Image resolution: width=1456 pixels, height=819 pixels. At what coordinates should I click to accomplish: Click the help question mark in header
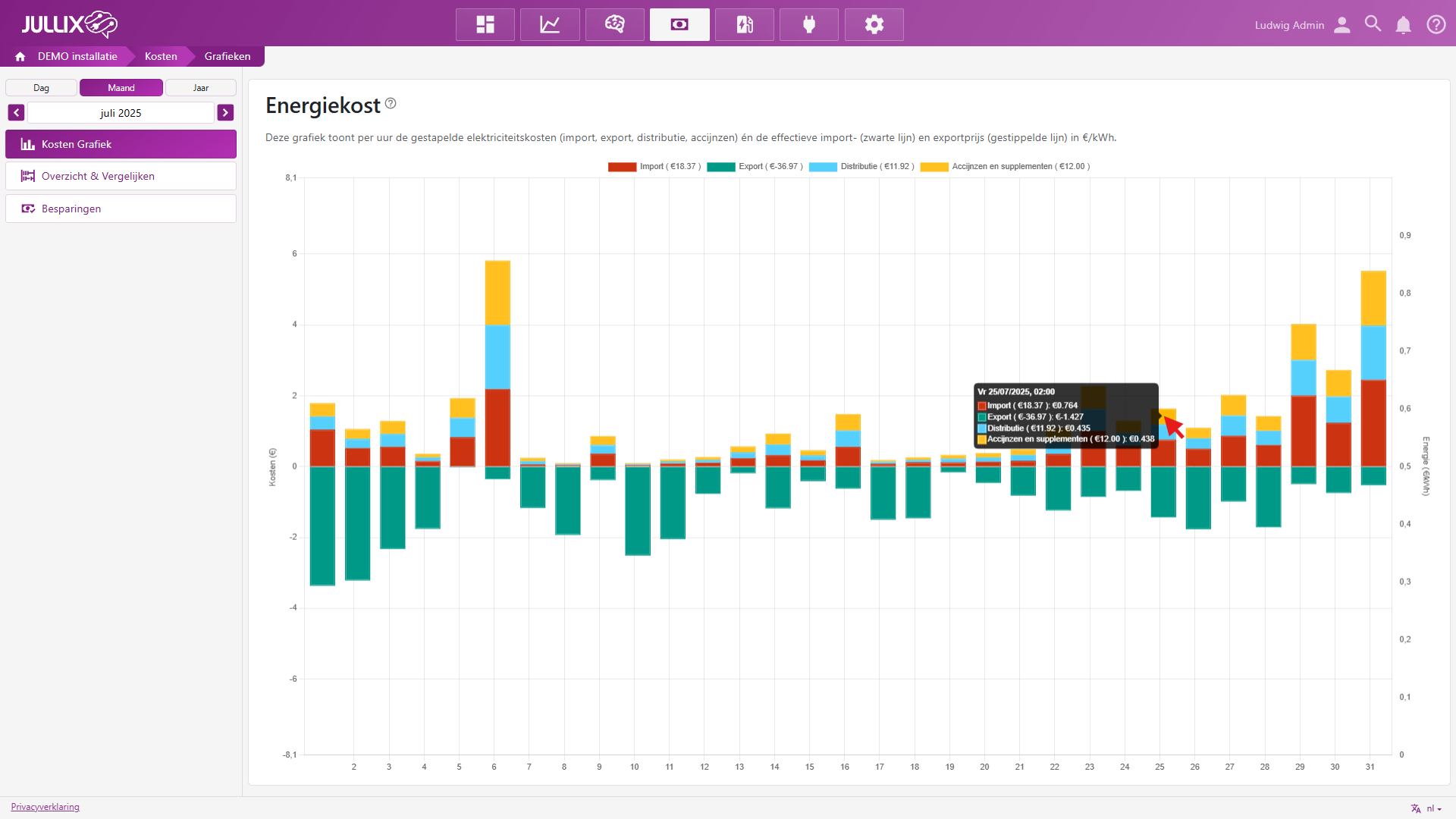point(1436,25)
